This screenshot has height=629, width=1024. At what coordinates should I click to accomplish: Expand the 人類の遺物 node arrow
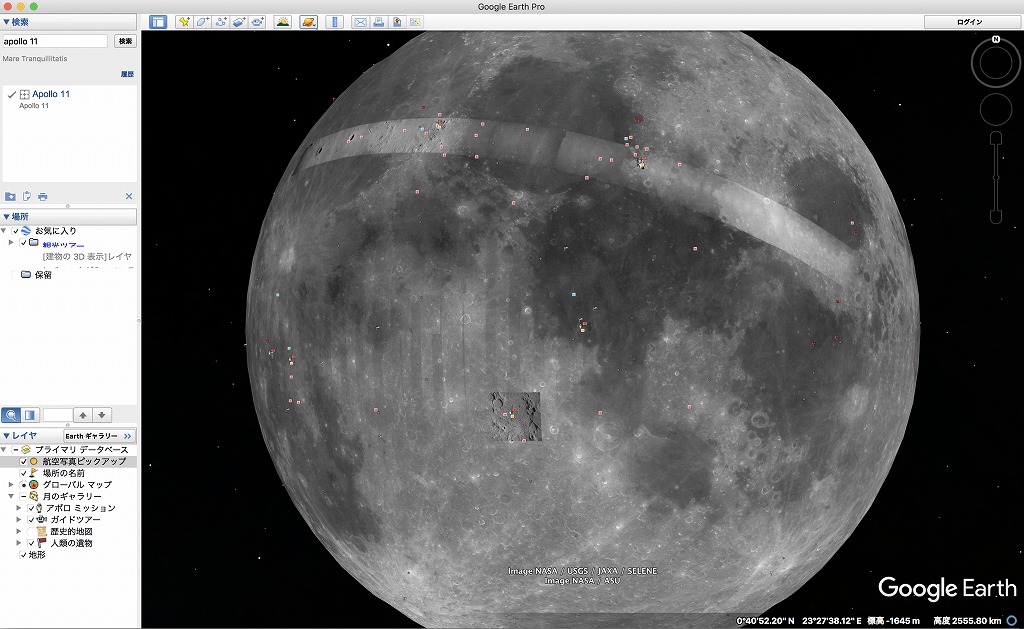pos(18,543)
